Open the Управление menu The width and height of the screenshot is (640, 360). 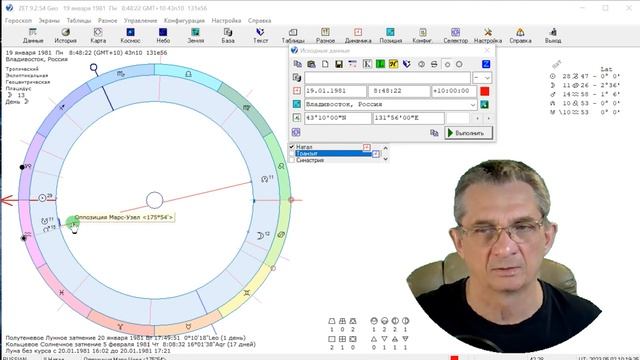(140, 20)
